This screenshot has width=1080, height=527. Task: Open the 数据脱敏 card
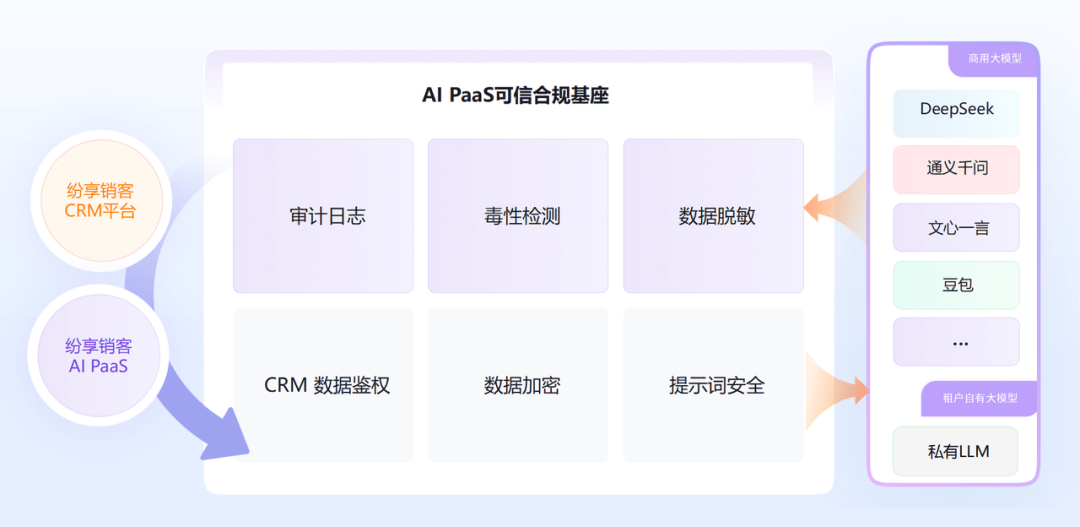pyautogui.click(x=714, y=216)
